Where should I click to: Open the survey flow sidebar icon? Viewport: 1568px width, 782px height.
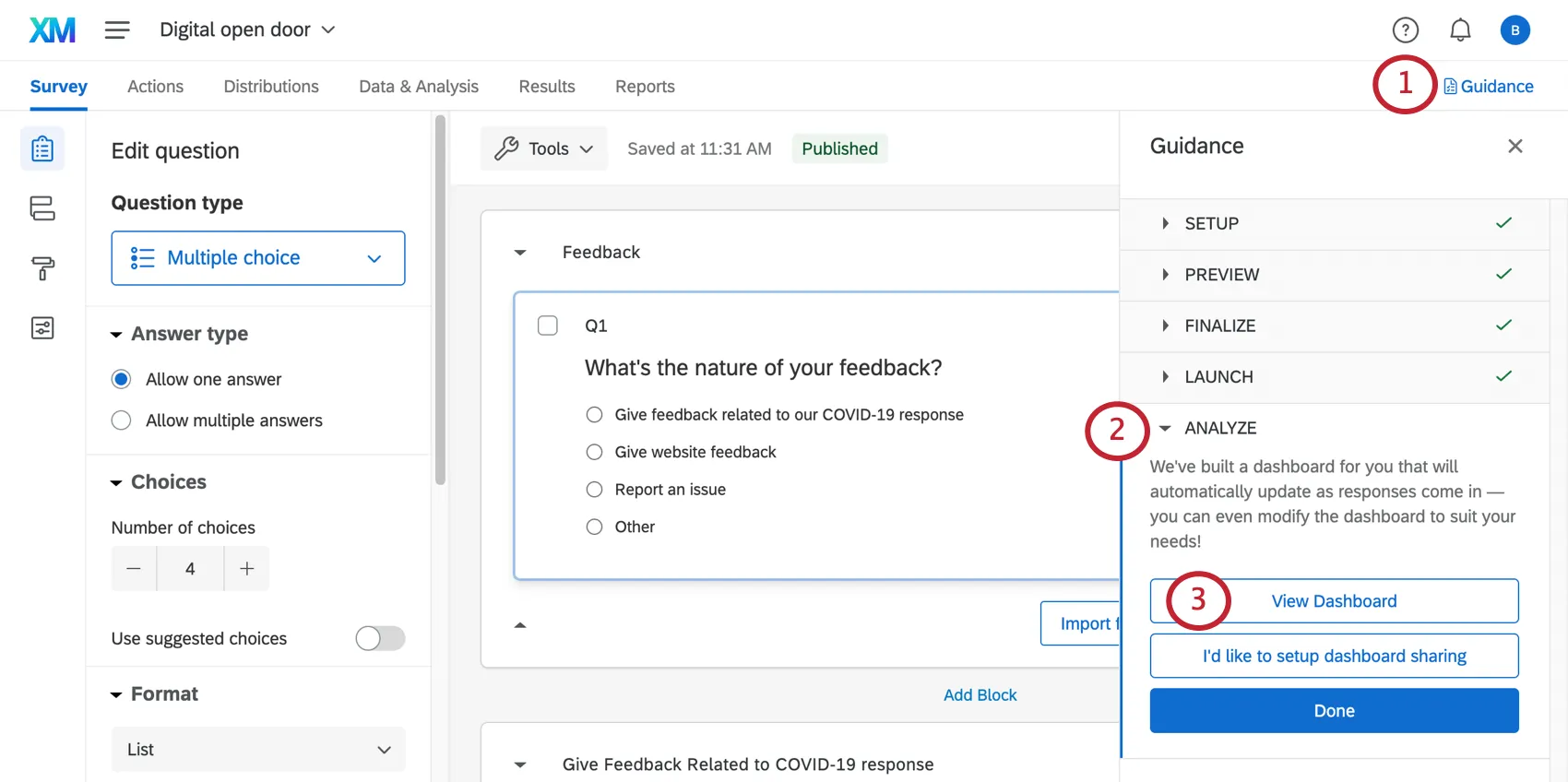[42, 208]
